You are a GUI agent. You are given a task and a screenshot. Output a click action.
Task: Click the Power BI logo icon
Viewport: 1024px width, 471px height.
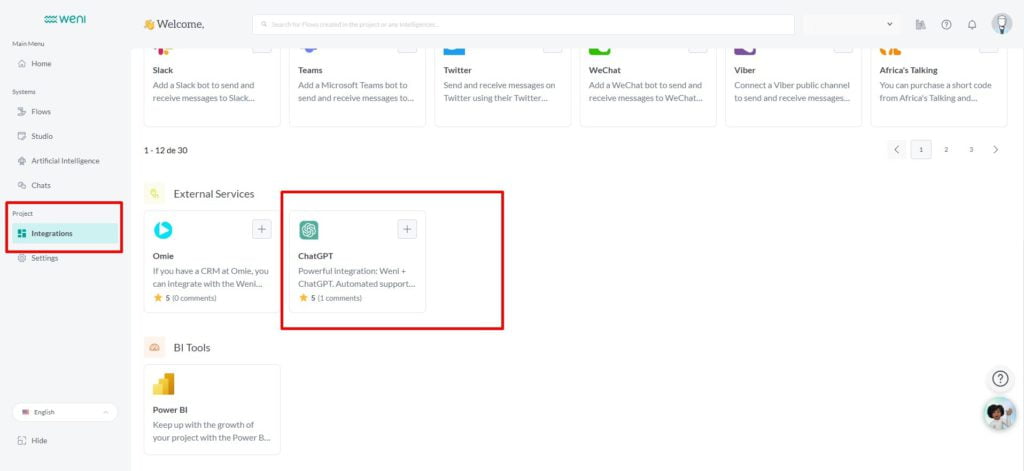click(163, 384)
